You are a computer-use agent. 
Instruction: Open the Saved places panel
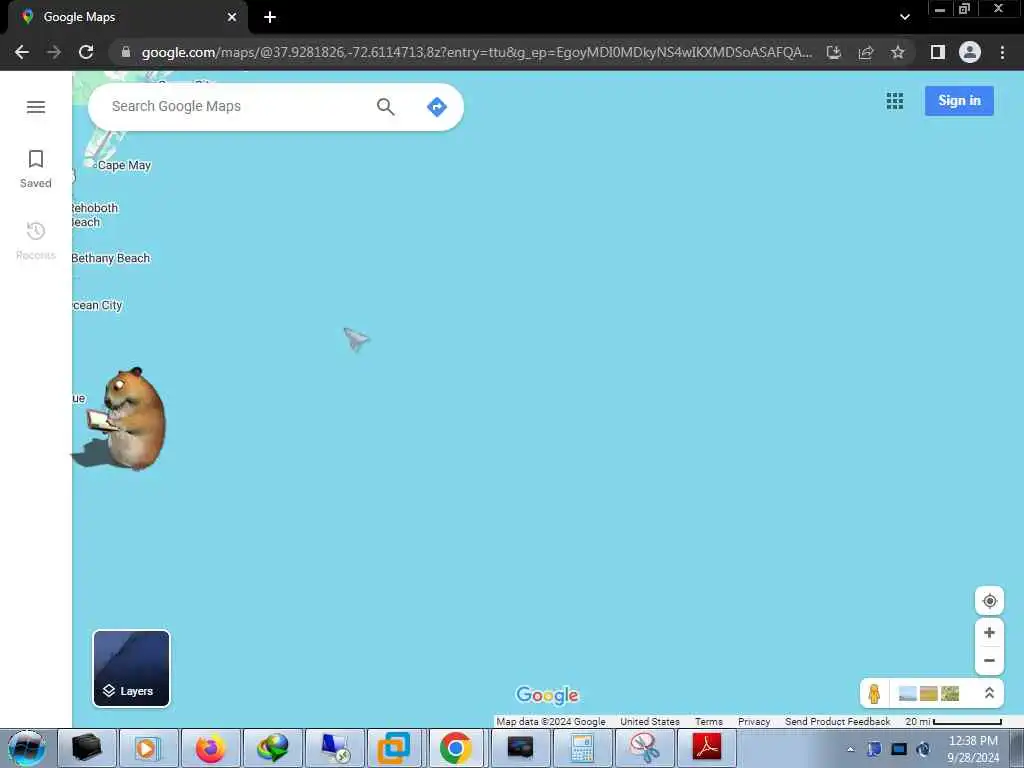click(x=36, y=169)
